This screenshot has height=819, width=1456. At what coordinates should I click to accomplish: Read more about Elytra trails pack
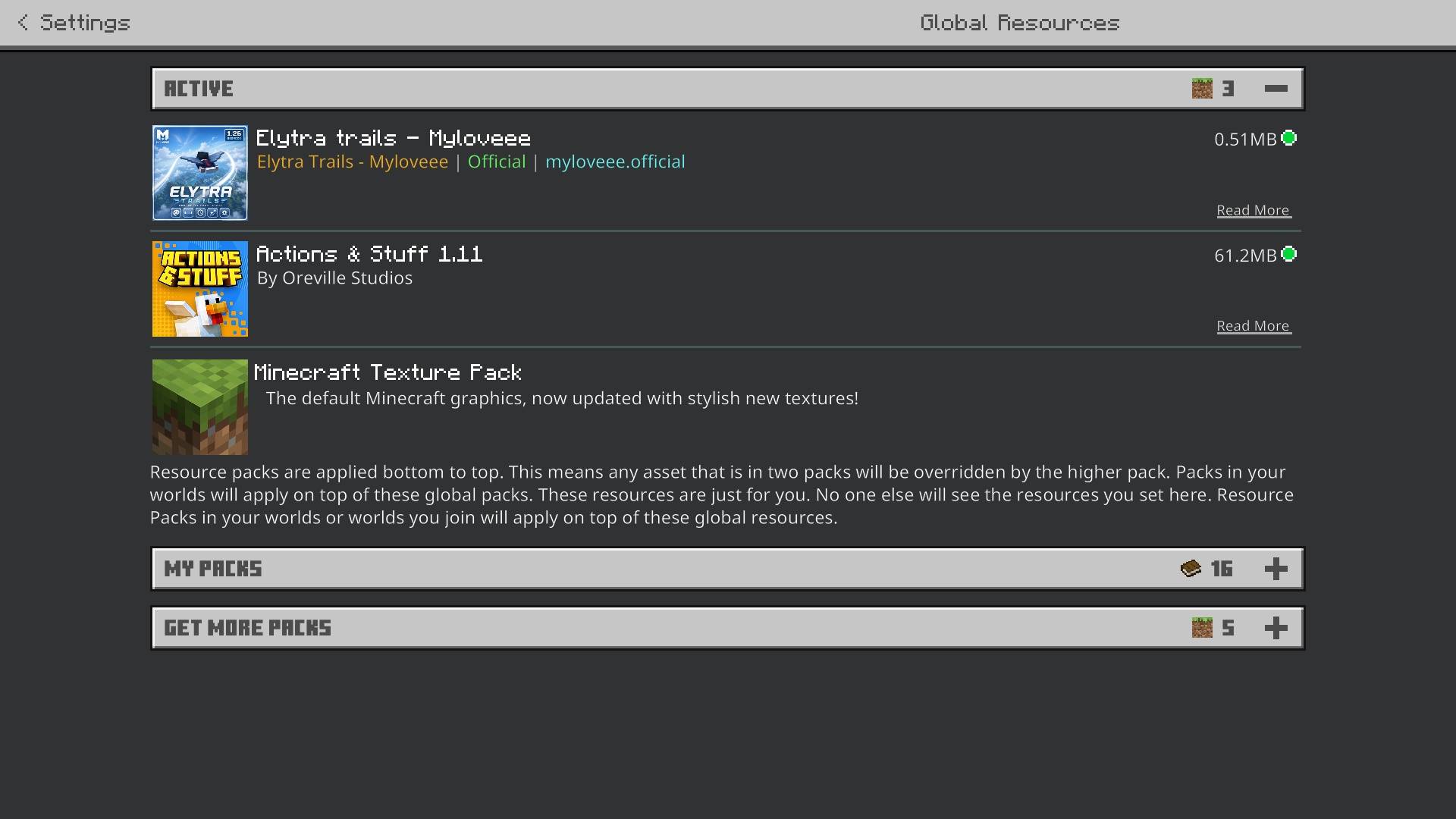[1254, 210]
